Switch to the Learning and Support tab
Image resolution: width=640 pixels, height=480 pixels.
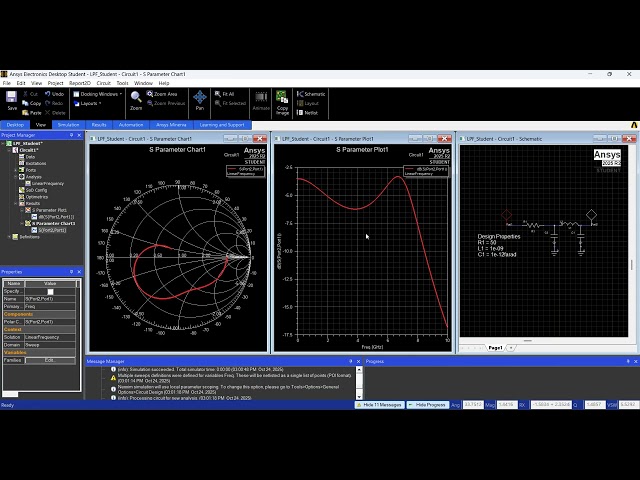(x=222, y=125)
